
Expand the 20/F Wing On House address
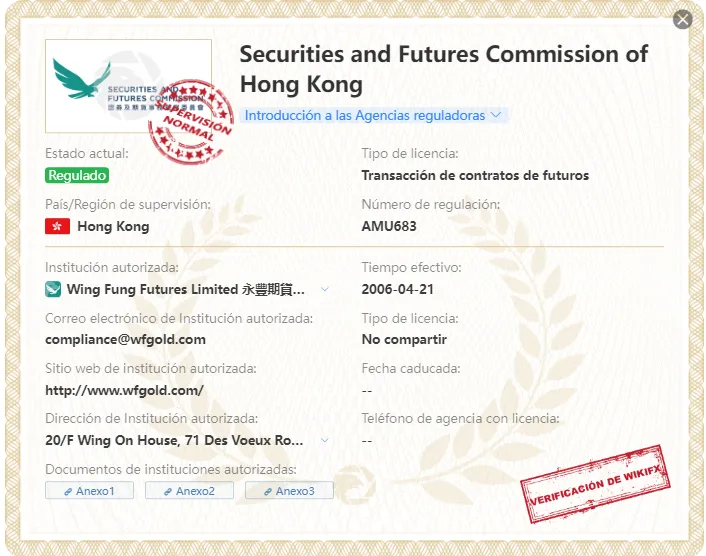point(325,440)
